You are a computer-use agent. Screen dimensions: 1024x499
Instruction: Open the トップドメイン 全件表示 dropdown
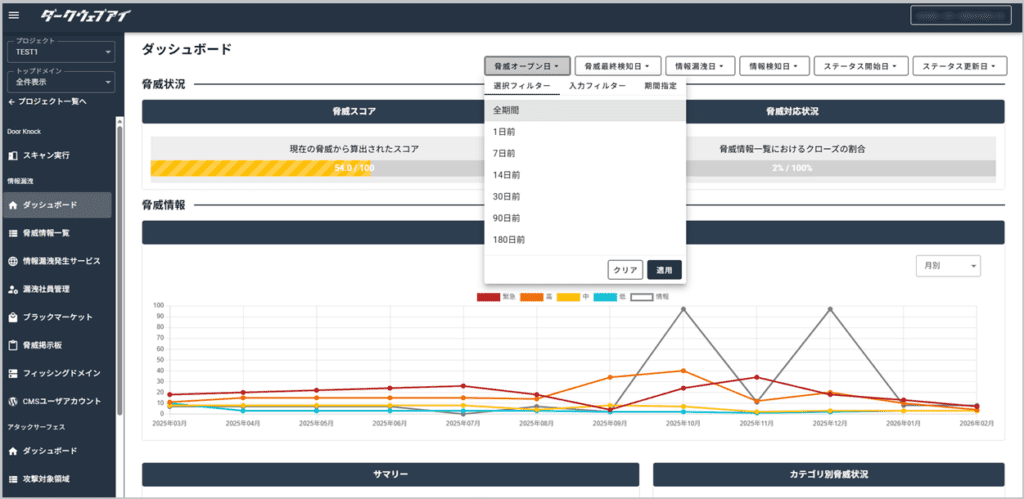click(x=61, y=82)
